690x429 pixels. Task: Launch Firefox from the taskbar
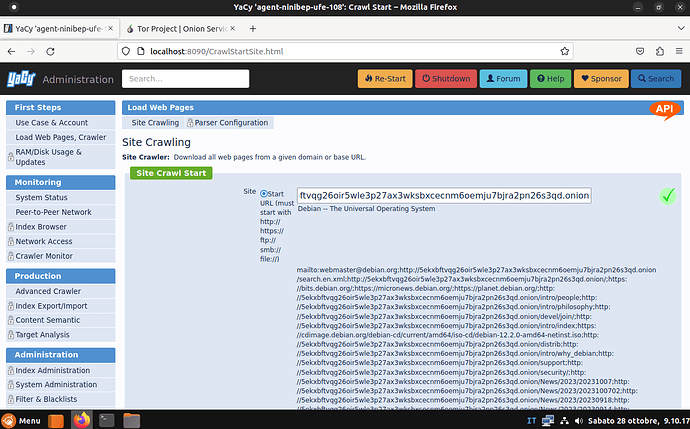point(81,420)
